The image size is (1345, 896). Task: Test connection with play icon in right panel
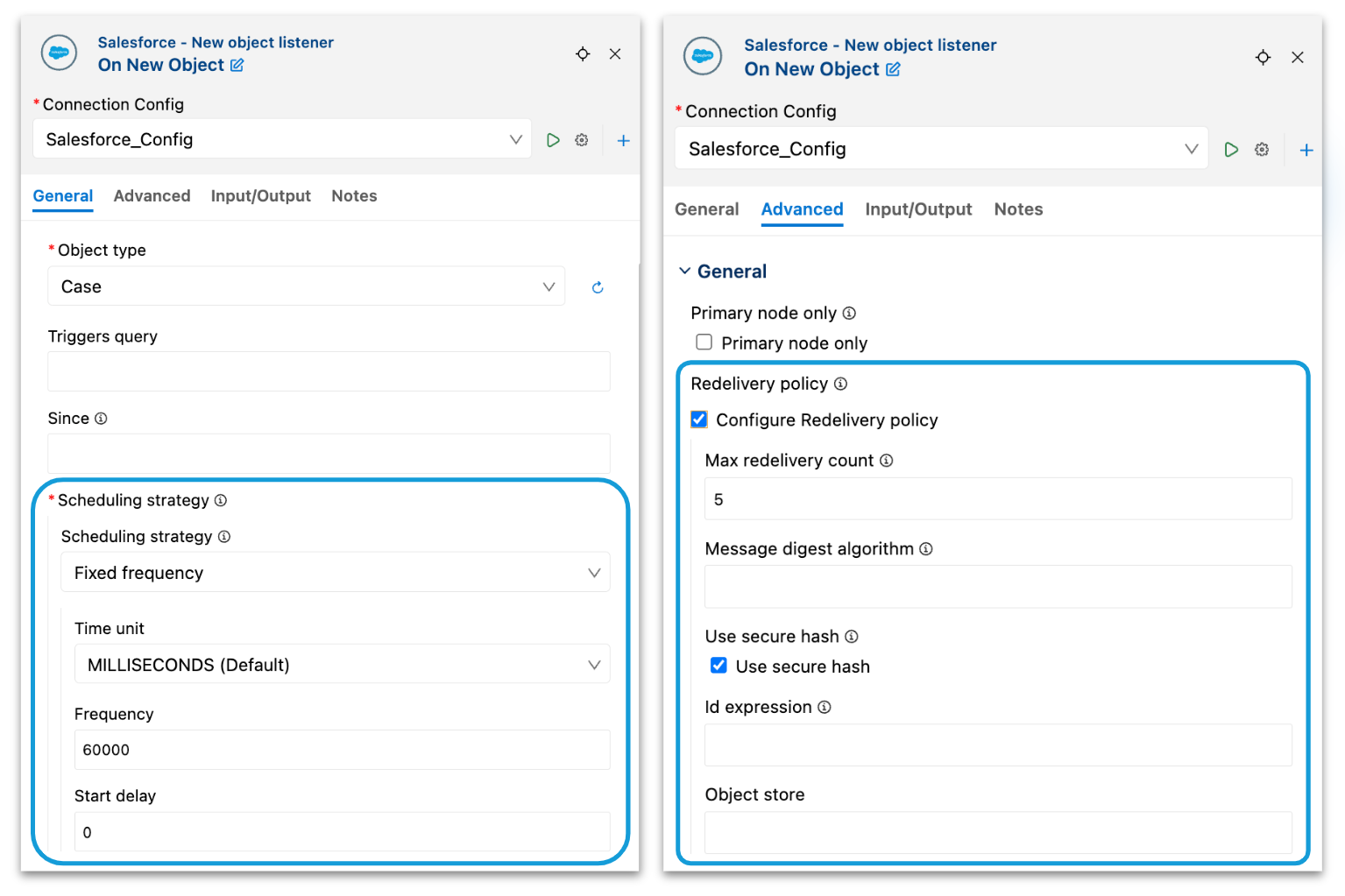(1231, 150)
